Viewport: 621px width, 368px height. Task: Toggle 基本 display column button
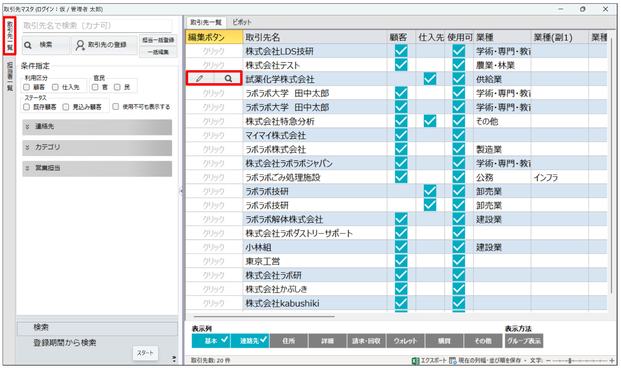[x=211, y=341]
